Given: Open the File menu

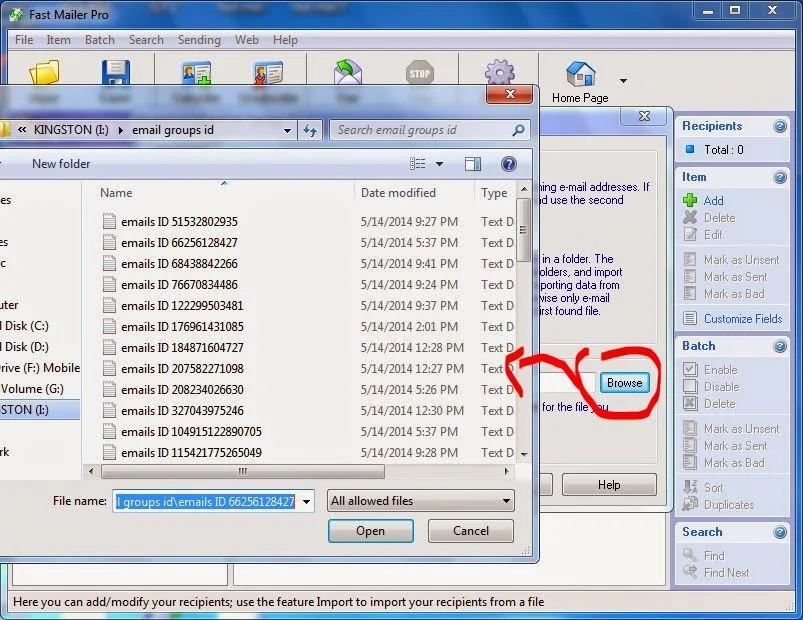Looking at the screenshot, I should point(24,40).
